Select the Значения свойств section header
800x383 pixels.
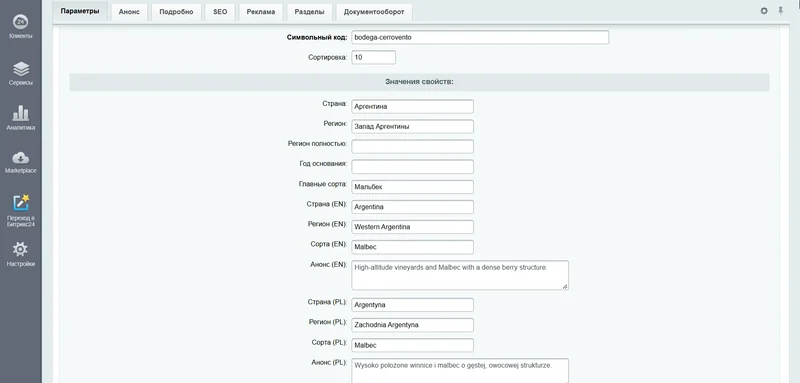[419, 82]
